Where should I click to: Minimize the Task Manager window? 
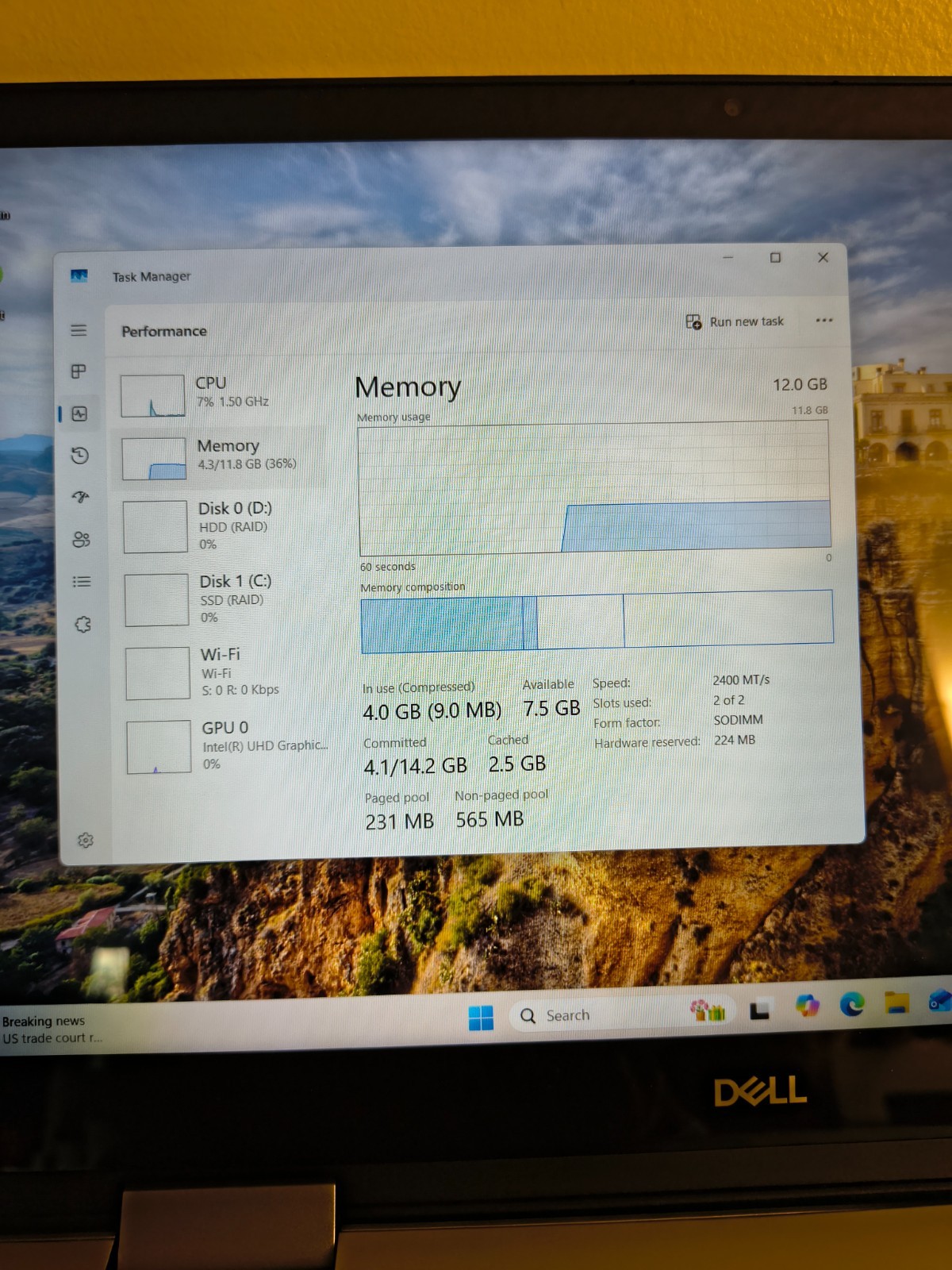coord(727,257)
